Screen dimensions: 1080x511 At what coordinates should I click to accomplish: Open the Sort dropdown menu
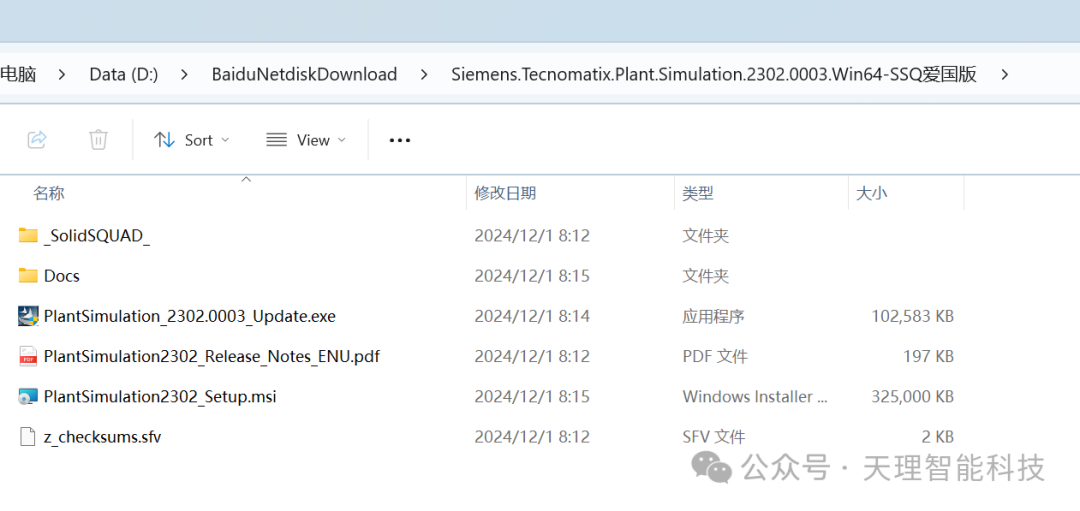point(191,140)
